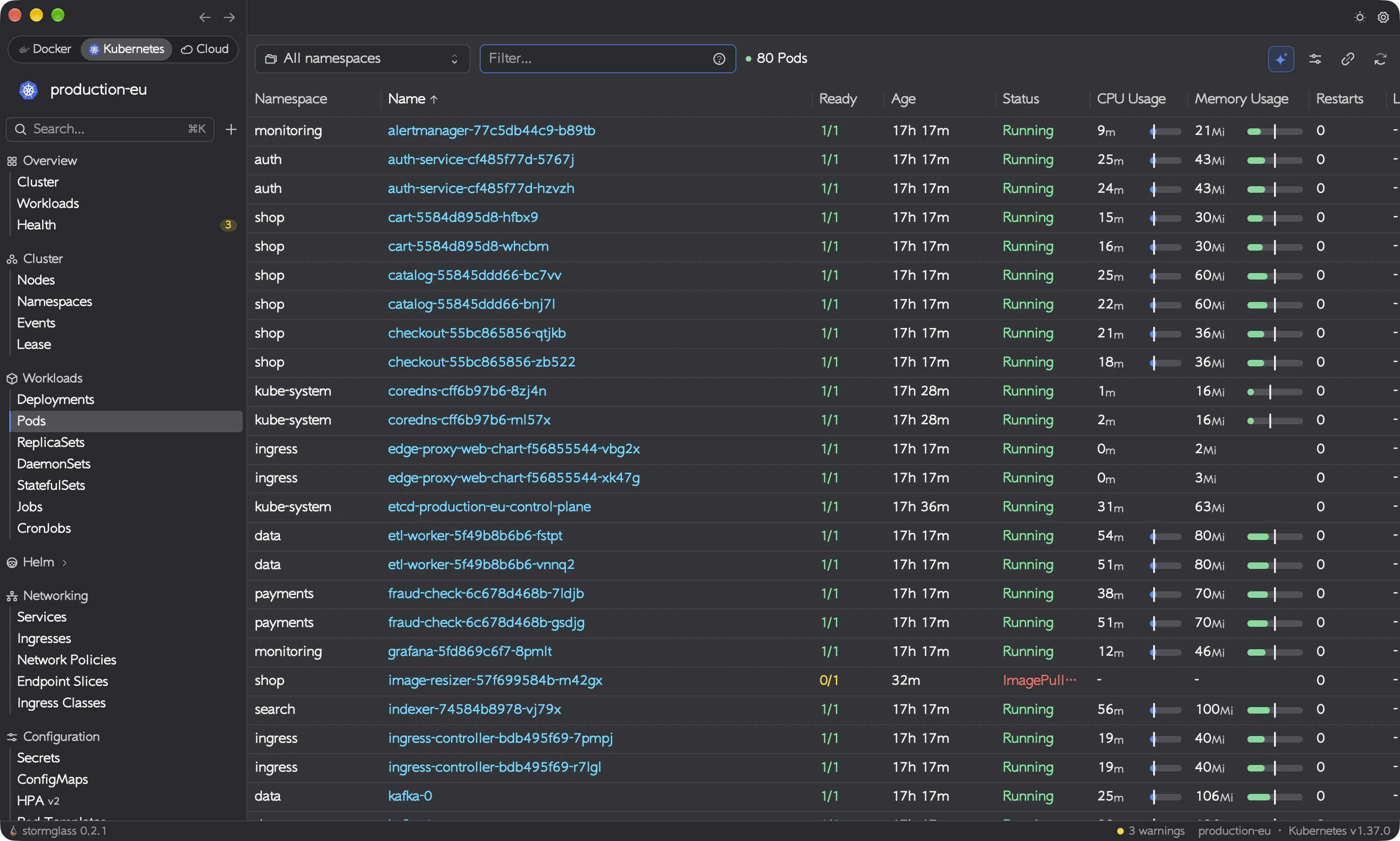Open Deployments in the sidebar

pyautogui.click(x=56, y=399)
